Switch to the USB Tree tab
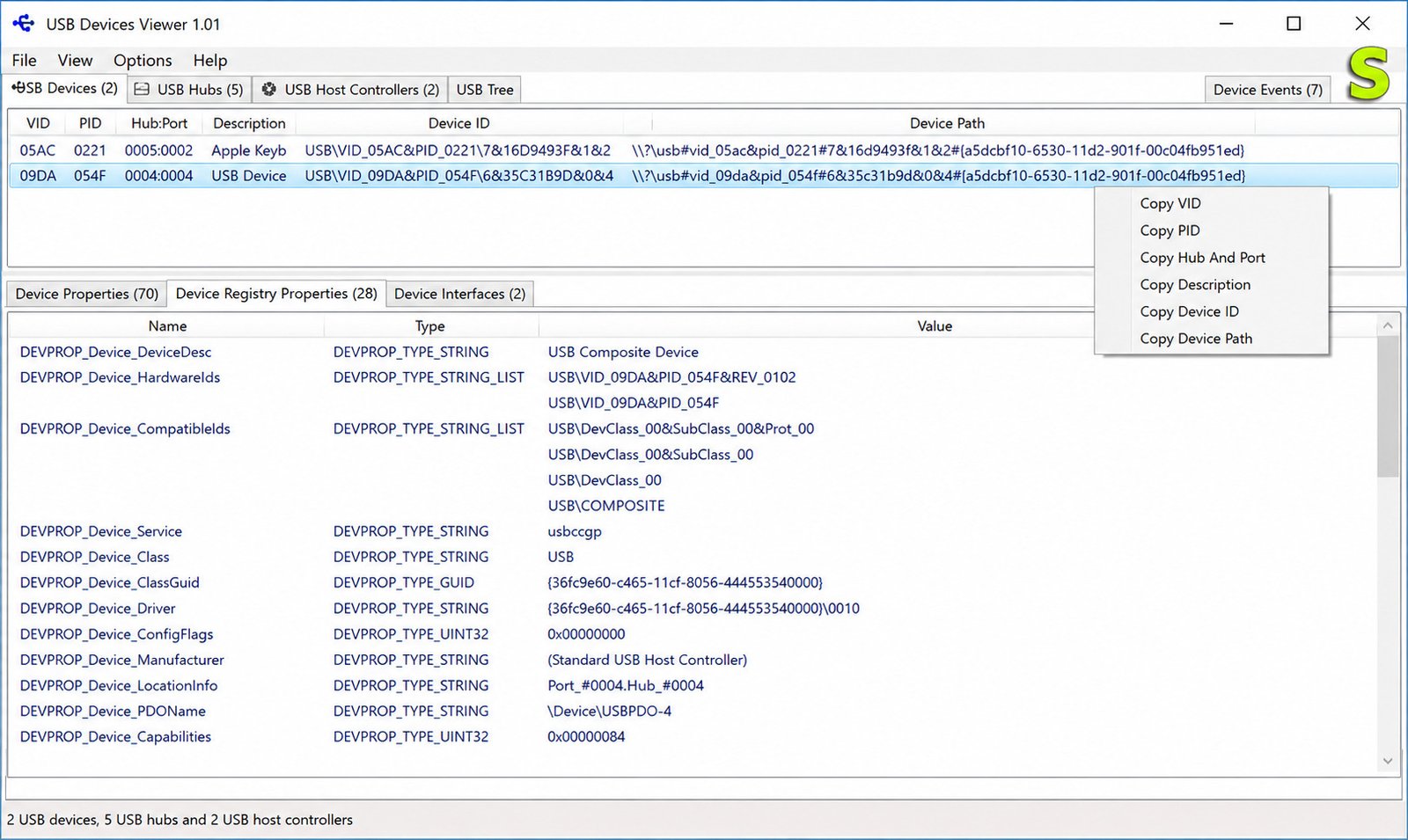This screenshot has height=840, width=1408. (x=485, y=90)
